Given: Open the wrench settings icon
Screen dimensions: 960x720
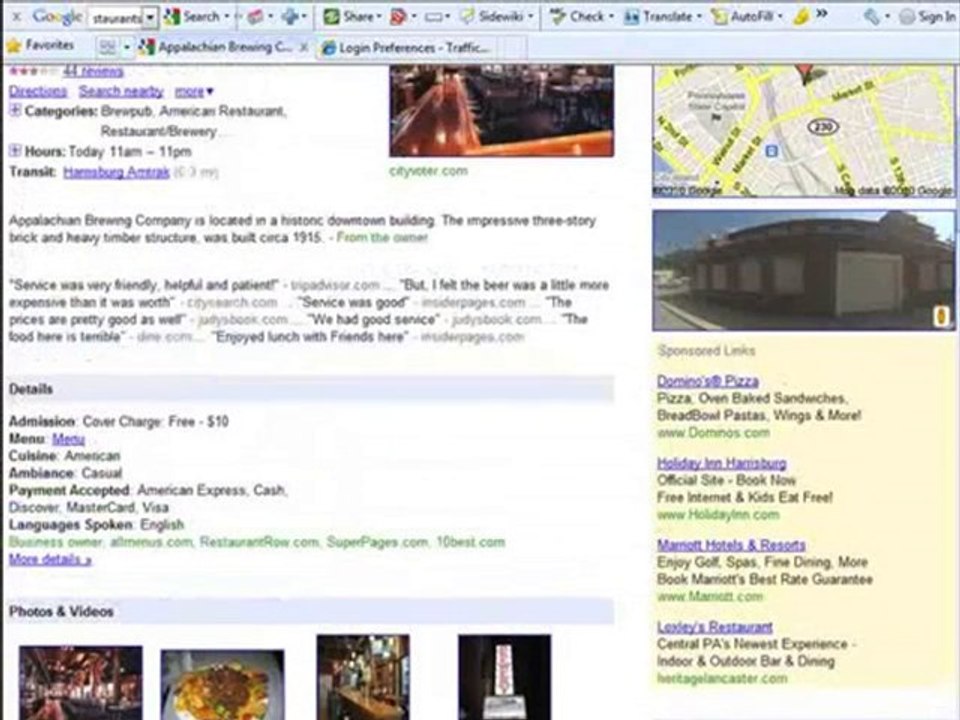Looking at the screenshot, I should (872, 18).
